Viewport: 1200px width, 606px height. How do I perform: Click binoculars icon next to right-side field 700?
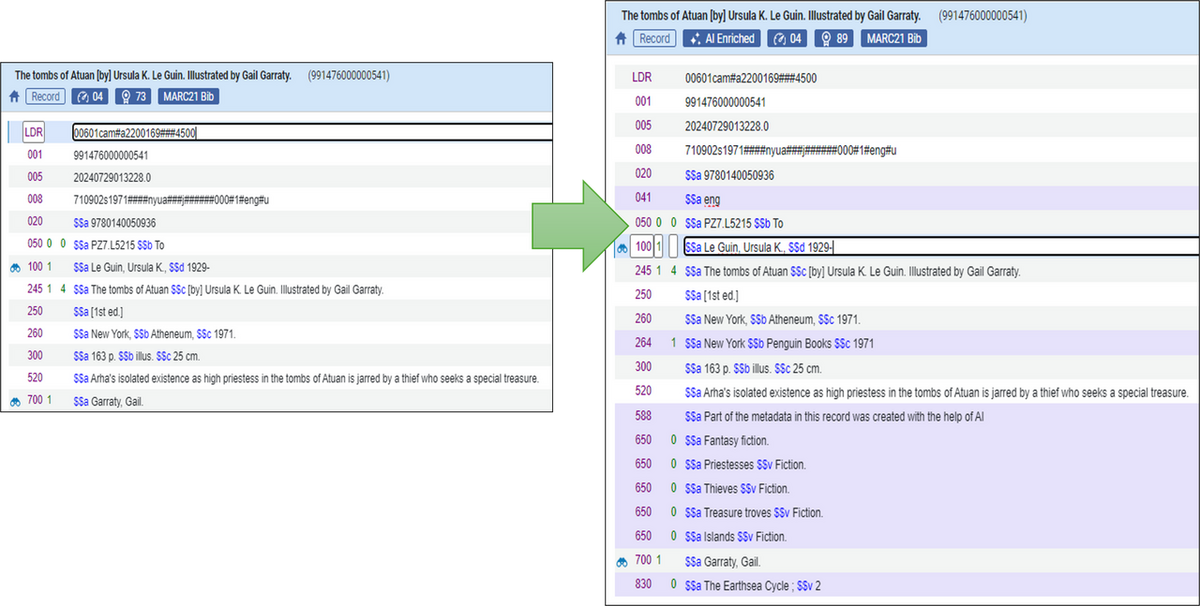[x=621, y=562]
